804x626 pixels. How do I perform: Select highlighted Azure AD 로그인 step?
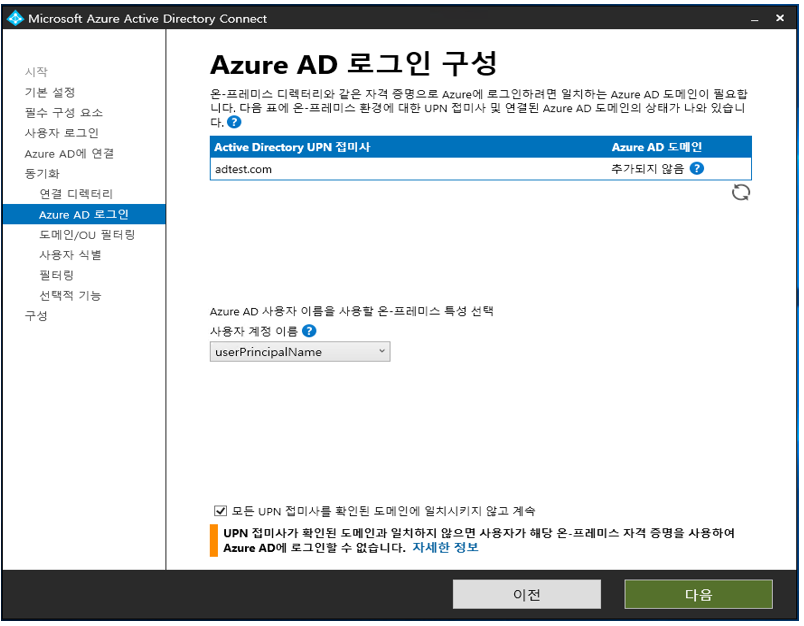coord(84,214)
